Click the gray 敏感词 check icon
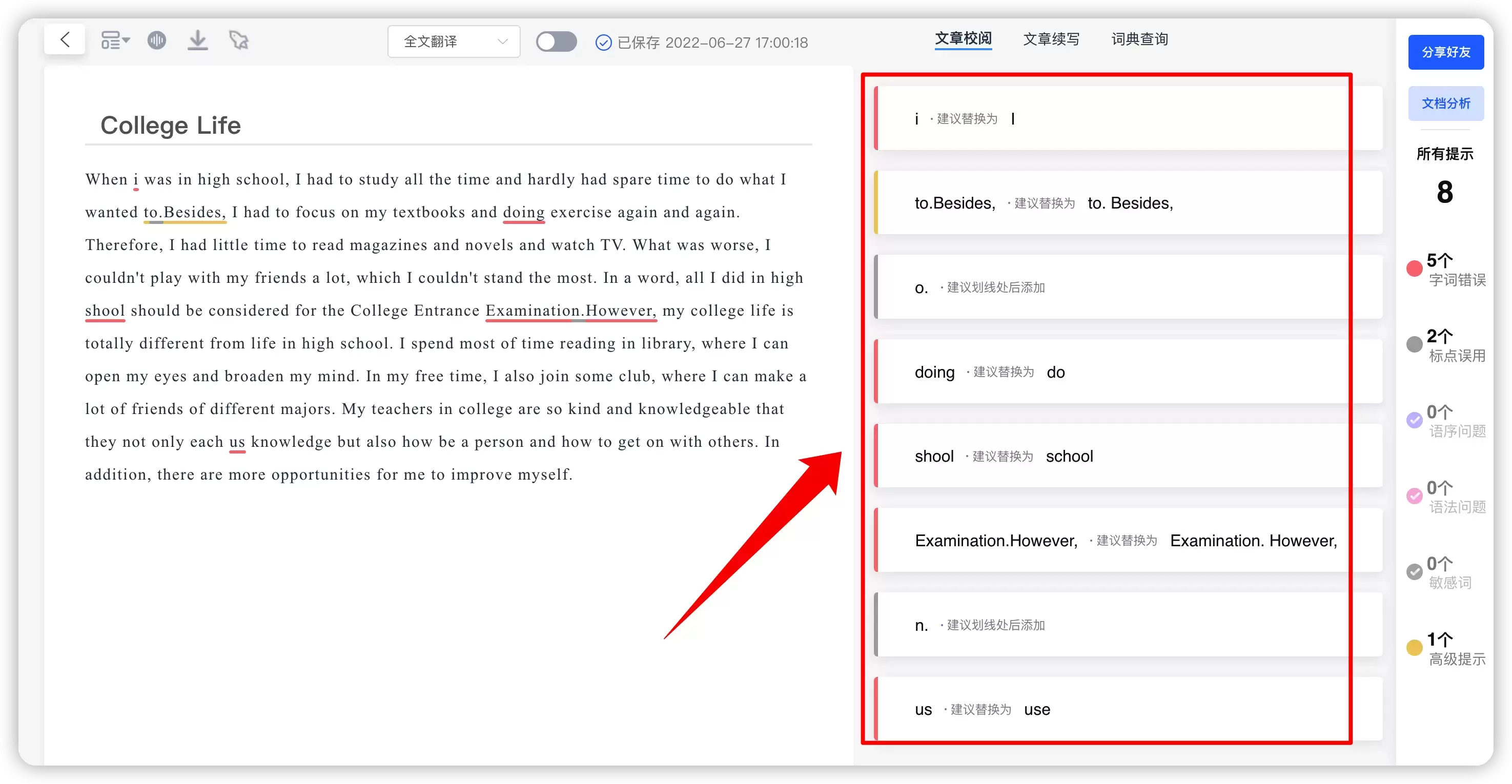This screenshot has width=1512, height=784. [x=1415, y=571]
